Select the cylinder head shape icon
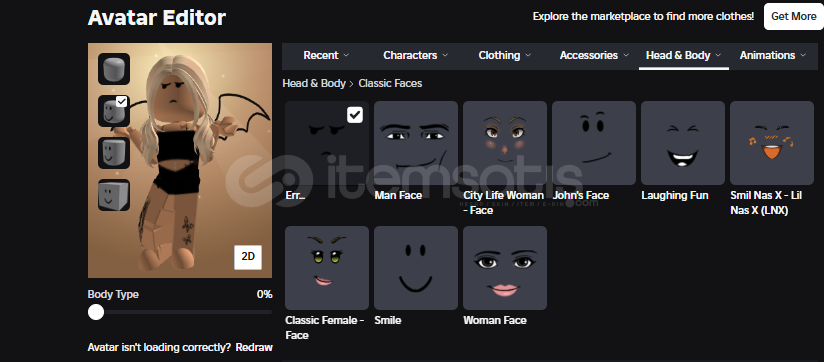This screenshot has height=362, width=824. [114, 69]
